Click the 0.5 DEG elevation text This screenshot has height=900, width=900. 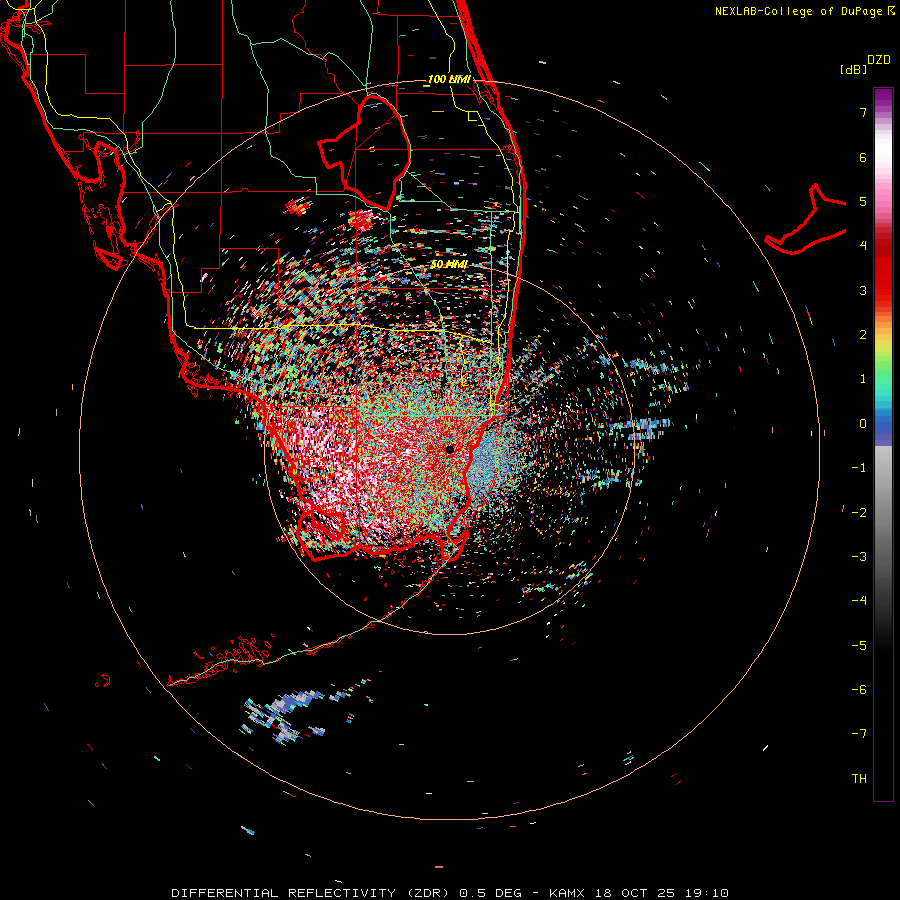pyautogui.click(x=491, y=893)
